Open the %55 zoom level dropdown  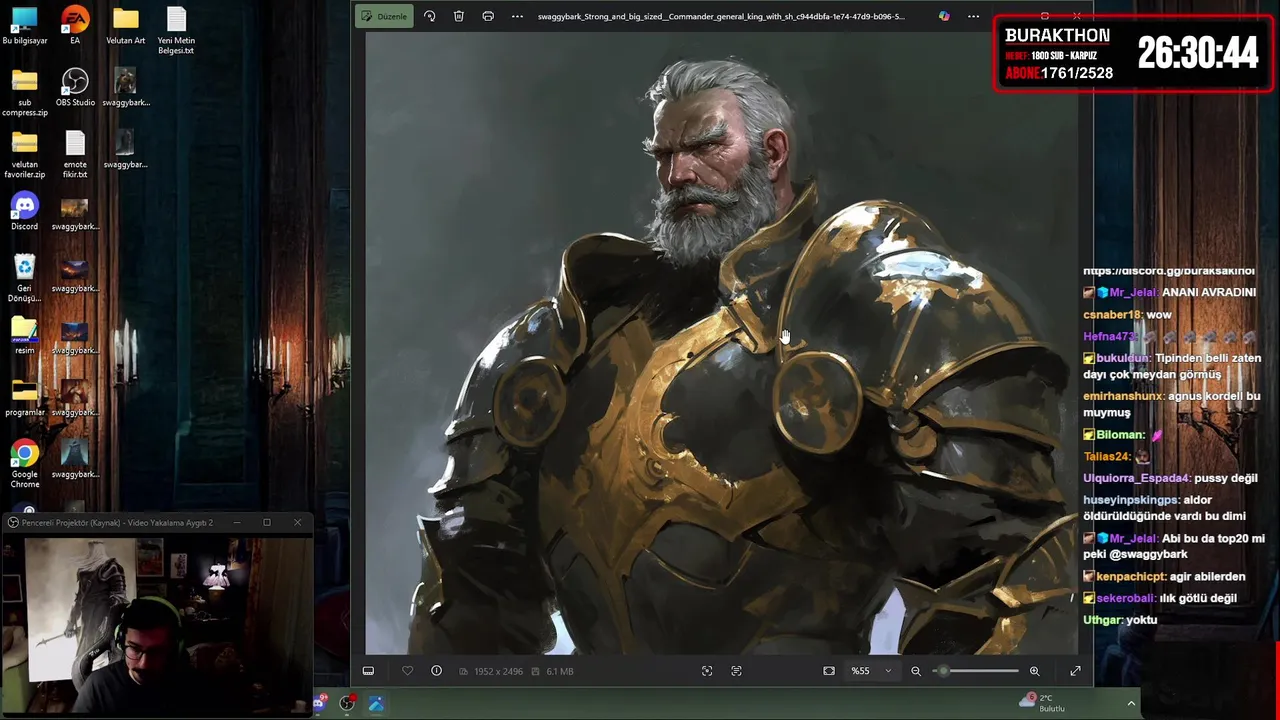pyautogui.click(x=870, y=671)
